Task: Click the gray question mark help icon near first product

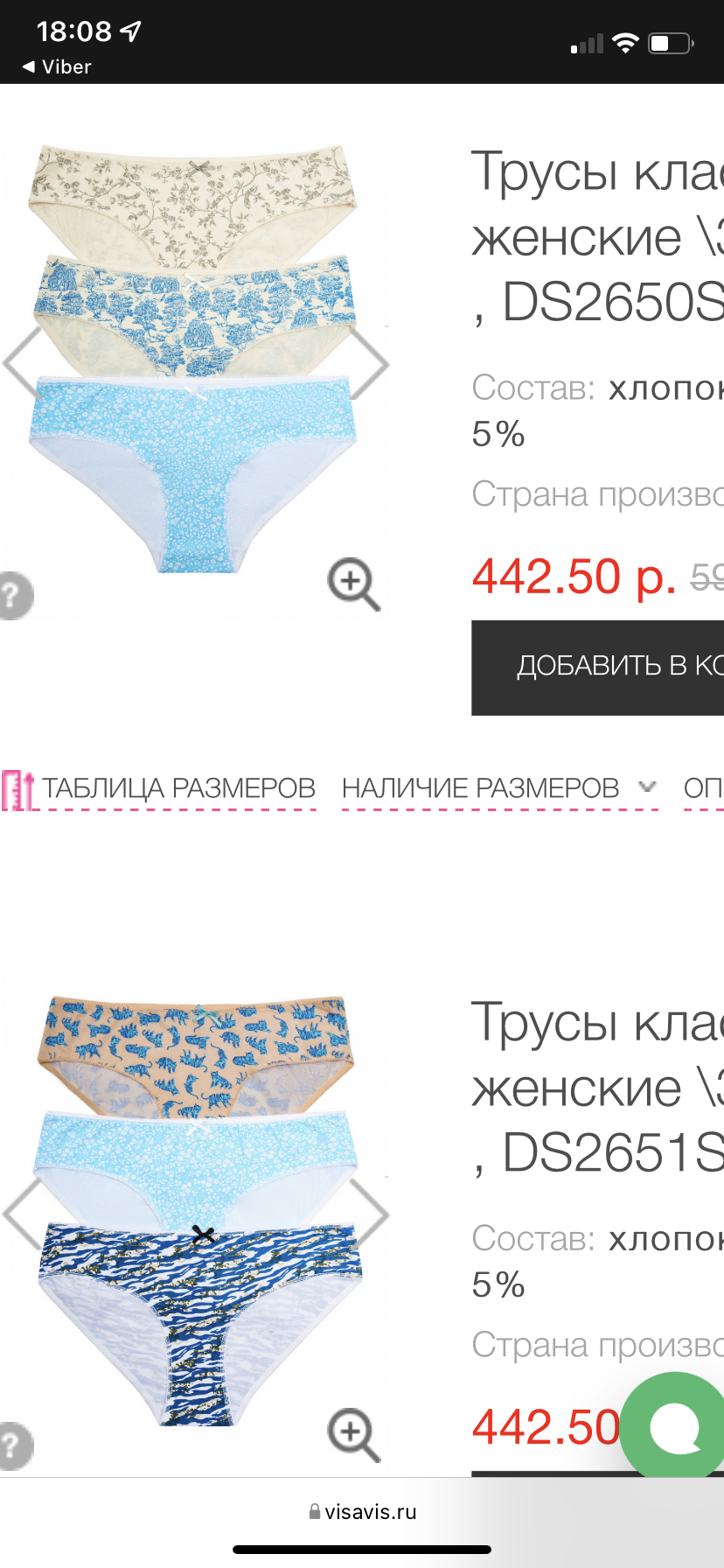Action: (x=15, y=596)
